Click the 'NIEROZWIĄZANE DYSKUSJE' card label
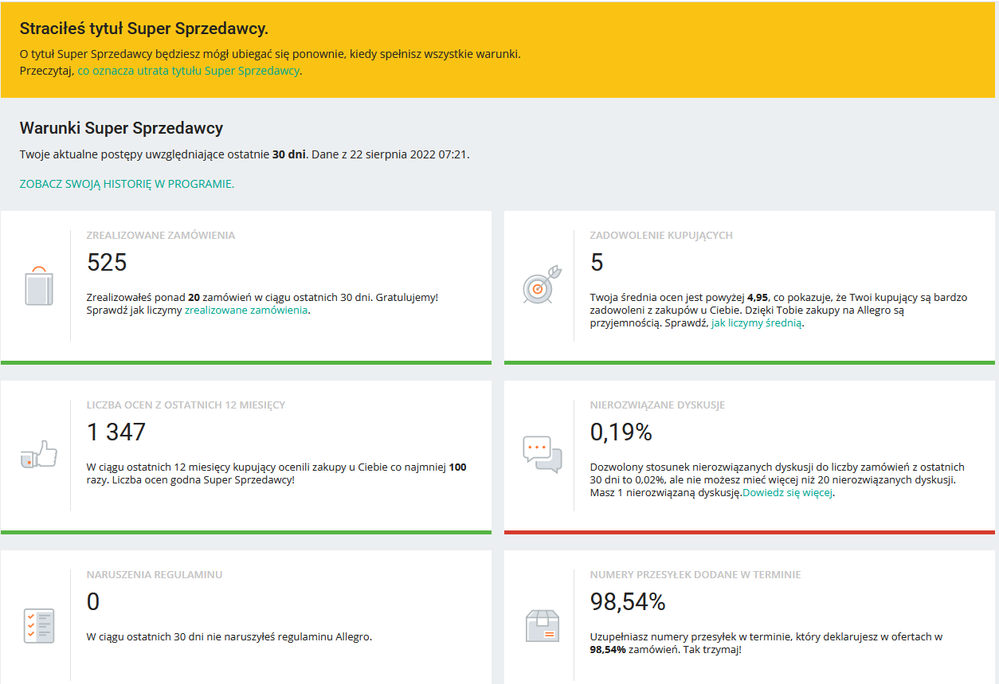 658,404
